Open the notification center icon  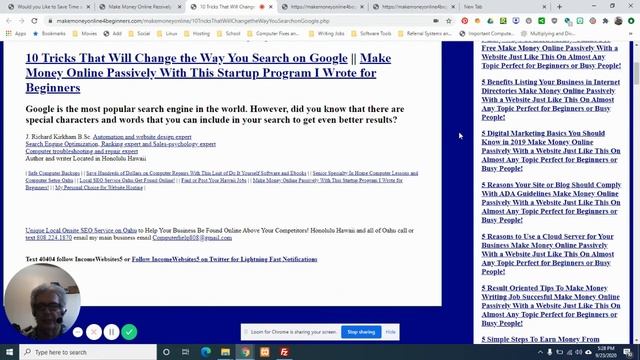[628, 352]
